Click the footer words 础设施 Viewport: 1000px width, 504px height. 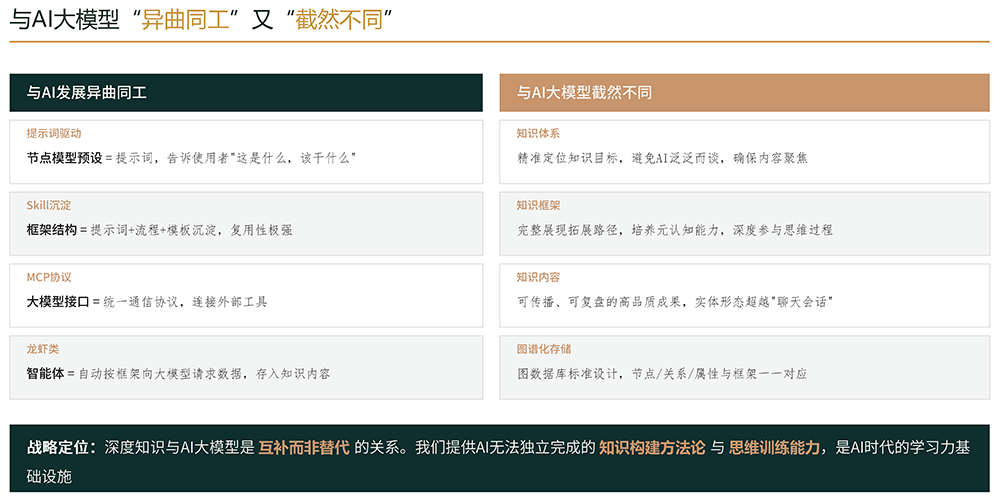coord(49,476)
